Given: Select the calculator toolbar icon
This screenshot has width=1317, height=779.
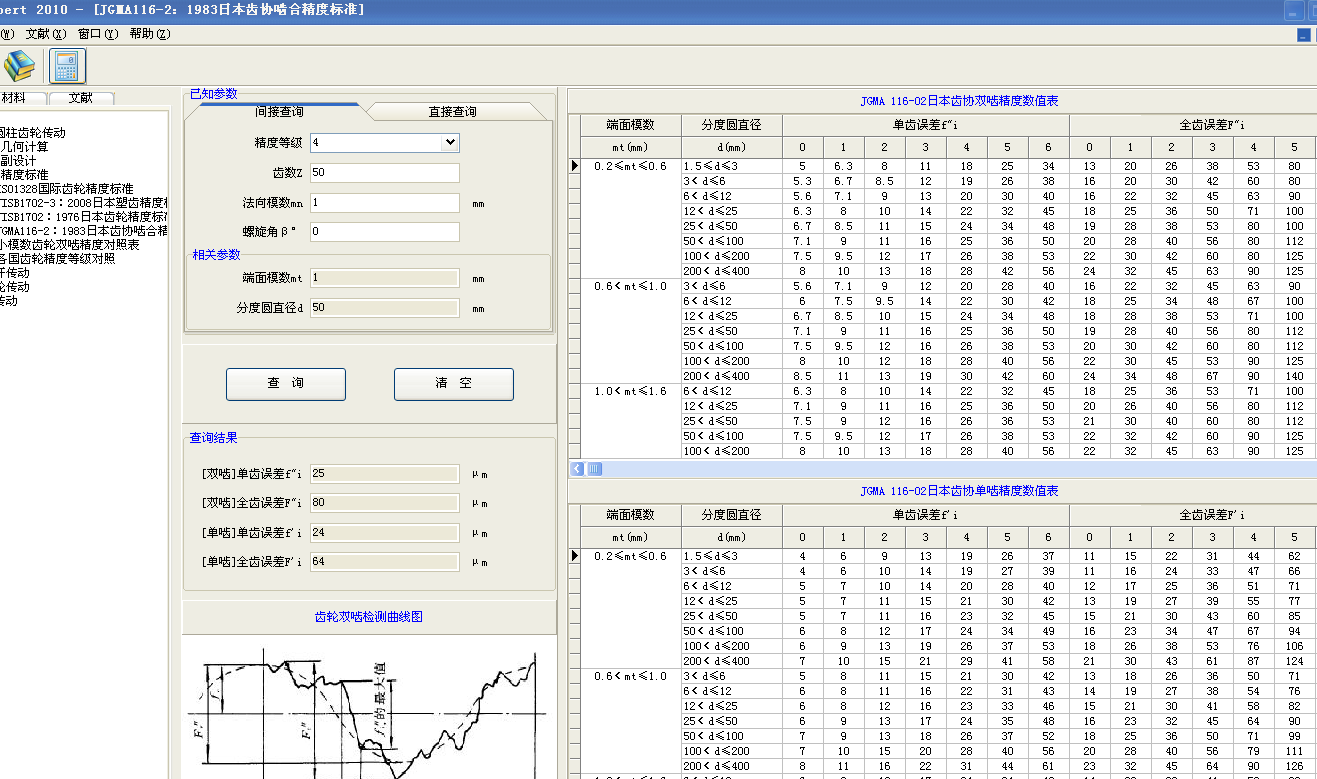Looking at the screenshot, I should pos(68,66).
